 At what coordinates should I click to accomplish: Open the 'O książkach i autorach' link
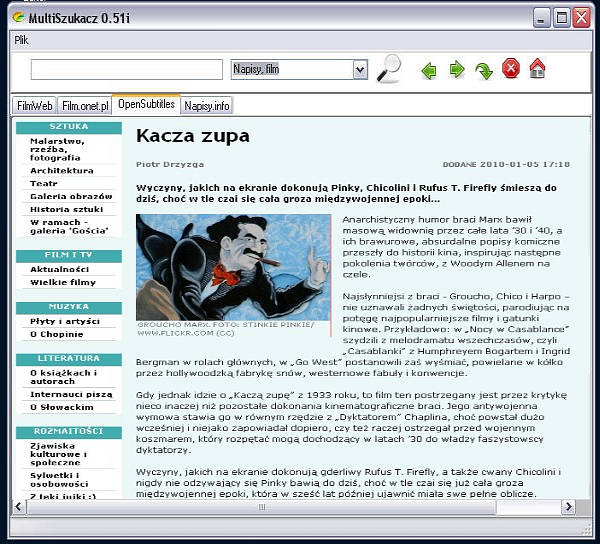coord(64,377)
